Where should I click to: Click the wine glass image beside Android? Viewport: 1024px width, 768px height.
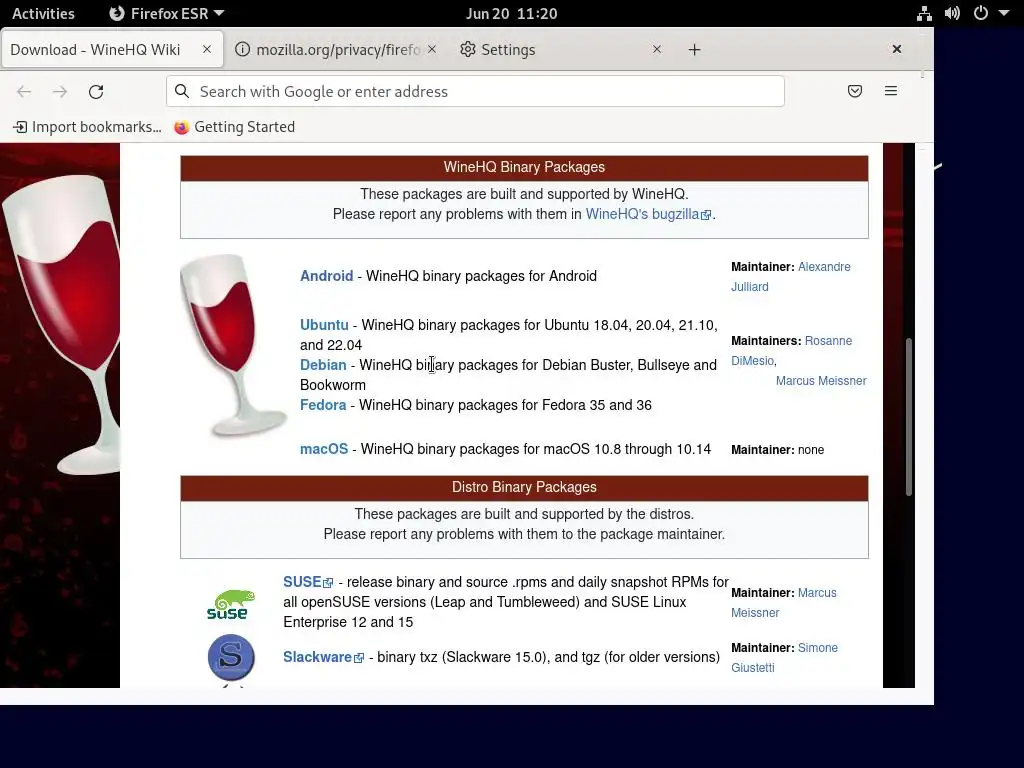pos(233,345)
